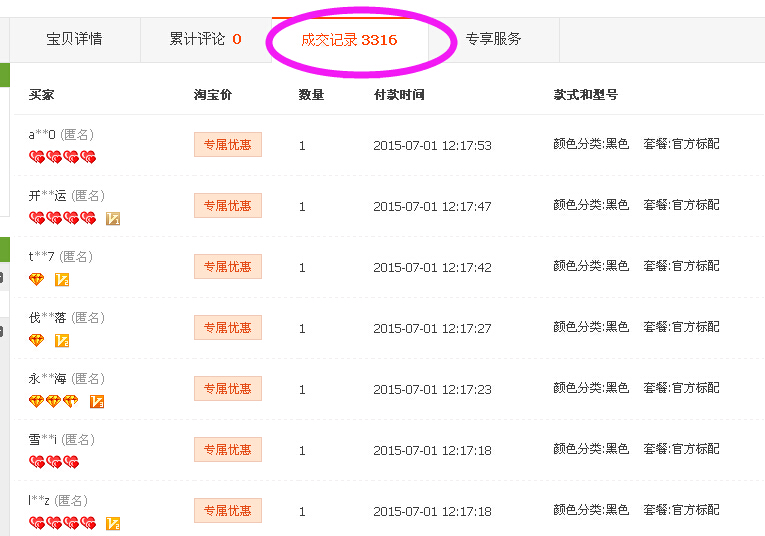
Task: Select the 成交记录 3316 tab
Action: (x=349, y=40)
